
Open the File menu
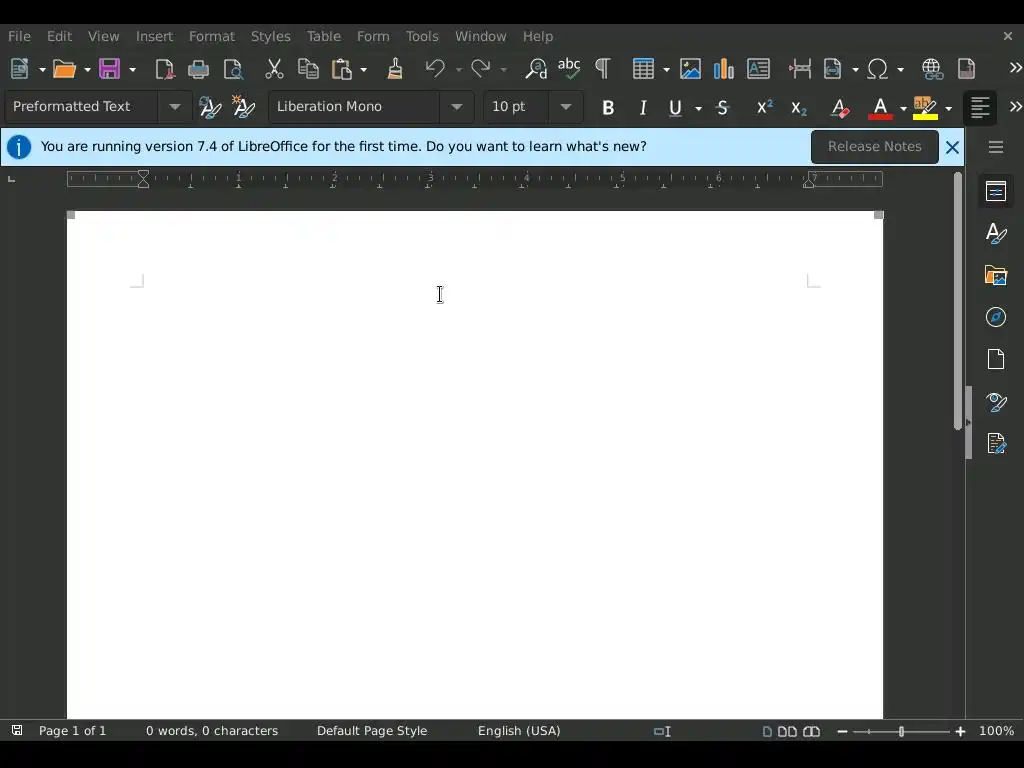(19, 37)
